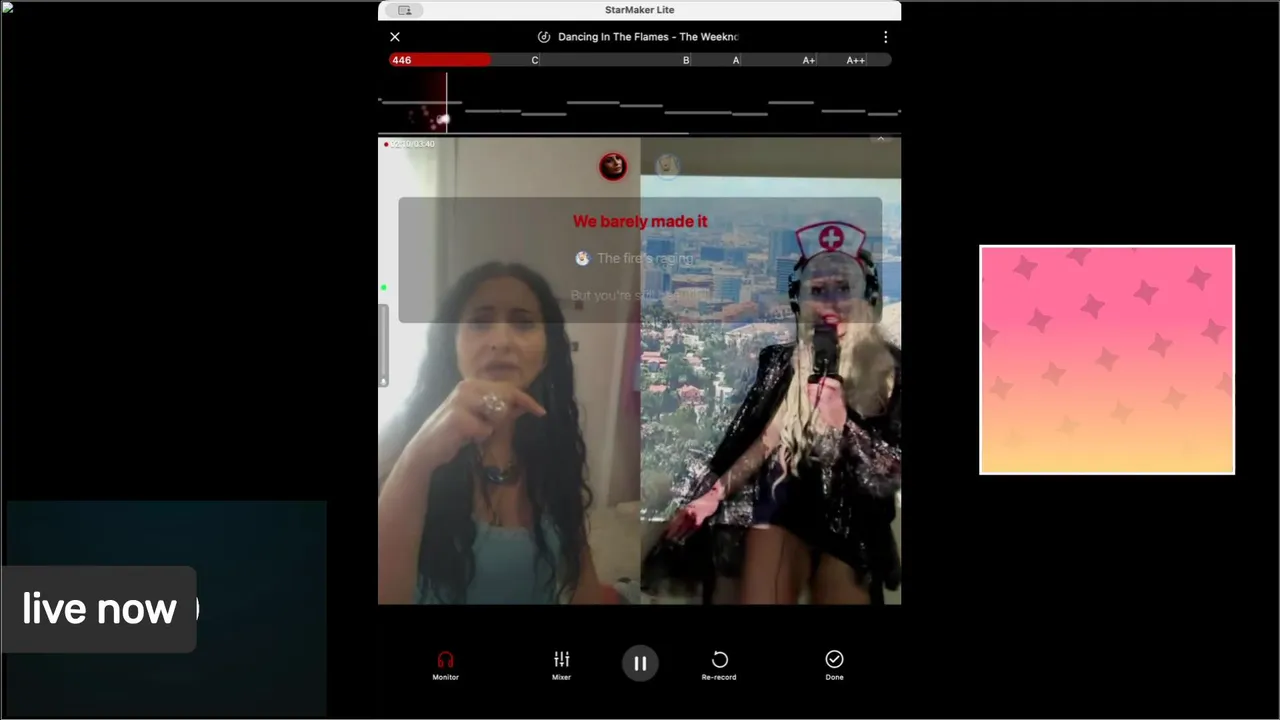Click the song disc icon beside the title
Screen dimensions: 1280x720
pyautogui.click(x=544, y=37)
